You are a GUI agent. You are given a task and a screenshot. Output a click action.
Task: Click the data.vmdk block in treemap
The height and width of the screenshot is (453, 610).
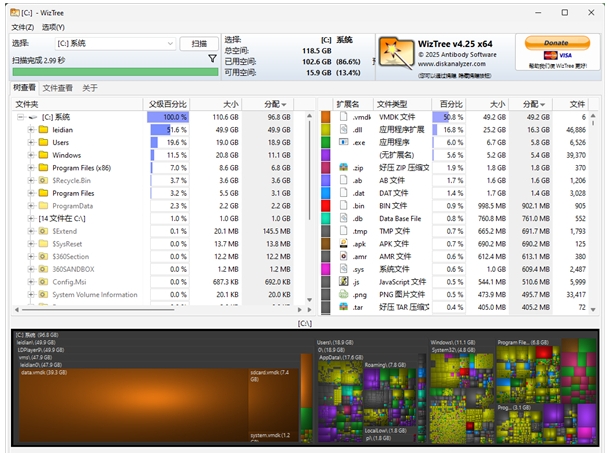pyautogui.click(x=133, y=405)
